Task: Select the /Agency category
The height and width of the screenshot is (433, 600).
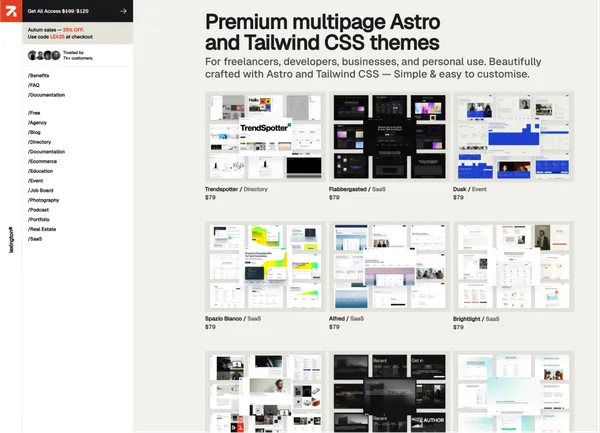Action: [40, 124]
